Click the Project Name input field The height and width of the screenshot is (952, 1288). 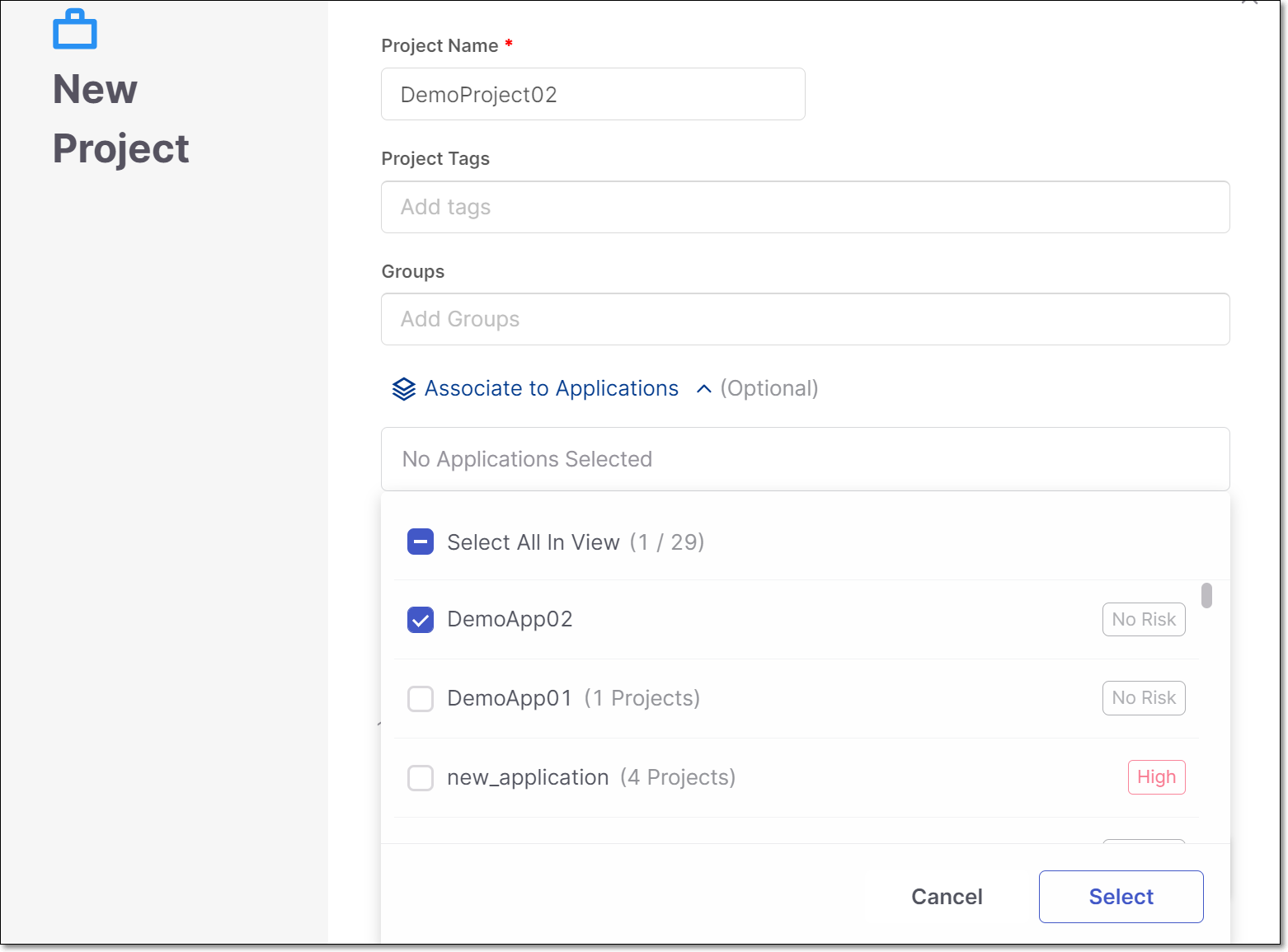[592, 95]
